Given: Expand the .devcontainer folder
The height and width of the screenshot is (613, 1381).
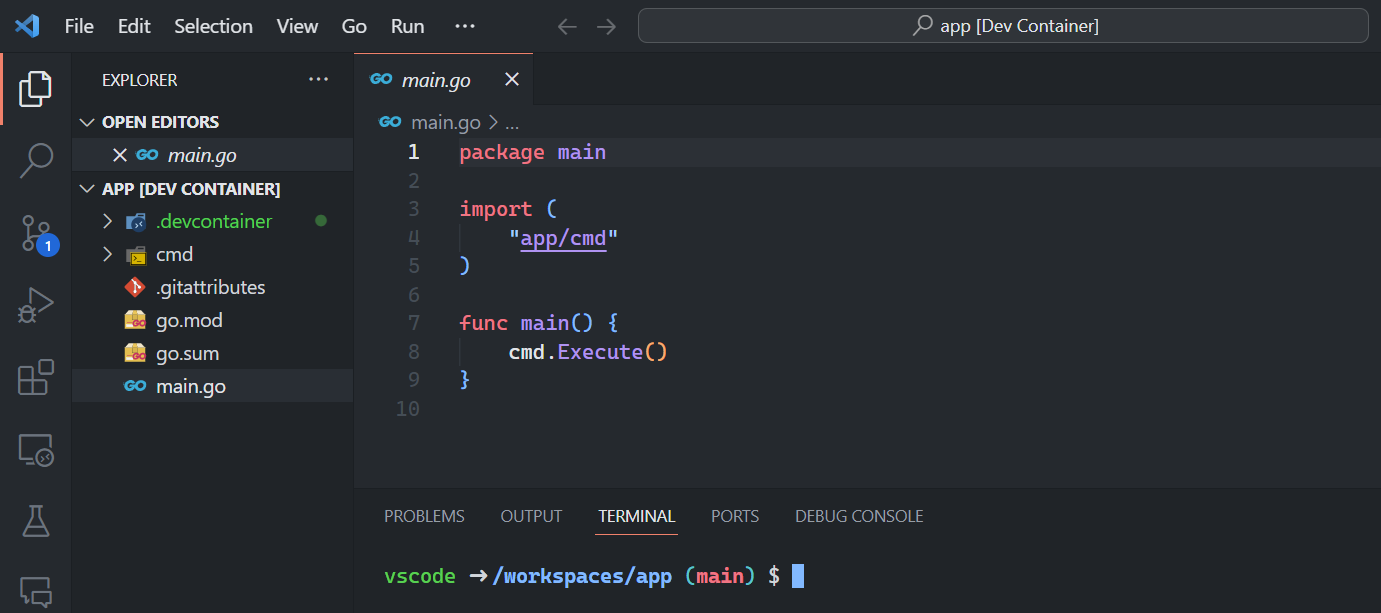Looking at the screenshot, I should click(x=107, y=220).
